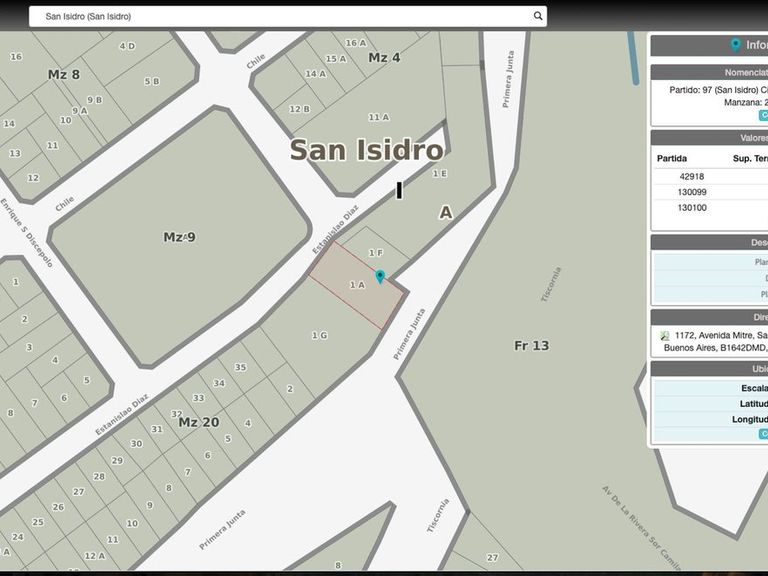768x576 pixels.
Task: Select the partida 130099 row
Action: tap(692, 192)
